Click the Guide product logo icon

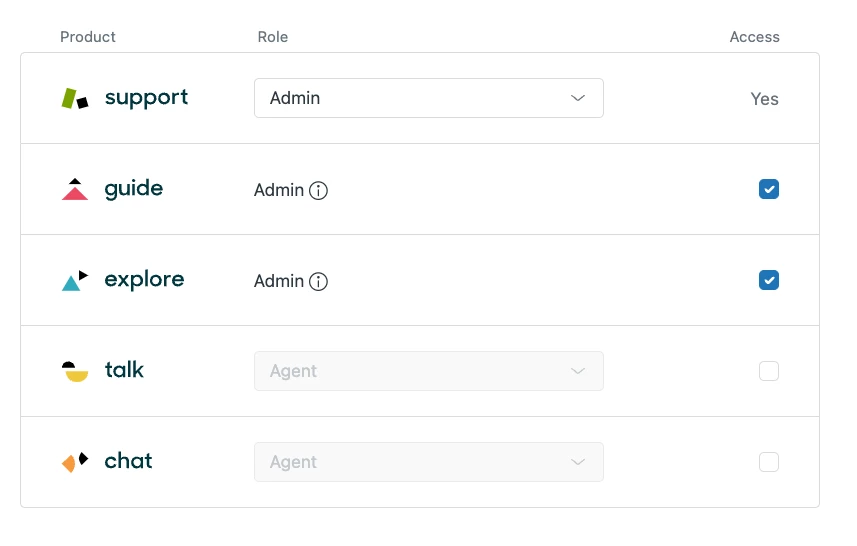tap(75, 189)
